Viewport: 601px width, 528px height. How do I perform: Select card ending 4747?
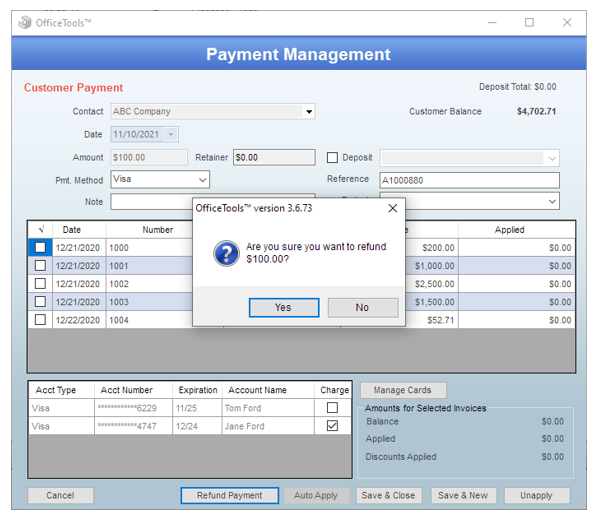[x=133, y=426]
